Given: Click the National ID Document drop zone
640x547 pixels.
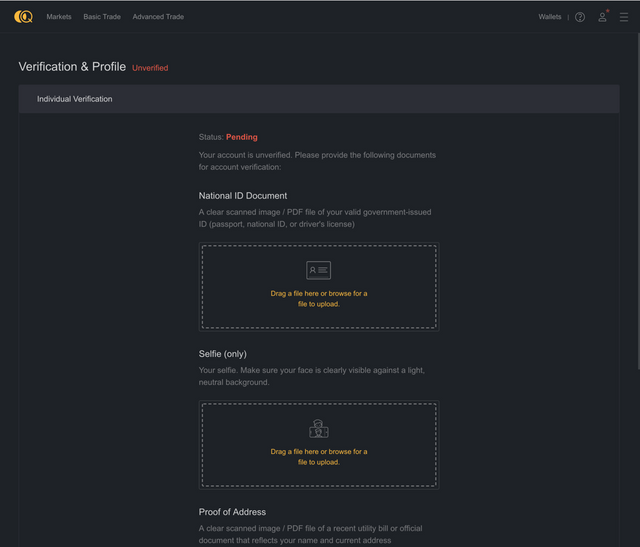Looking at the screenshot, I should coord(319,287).
